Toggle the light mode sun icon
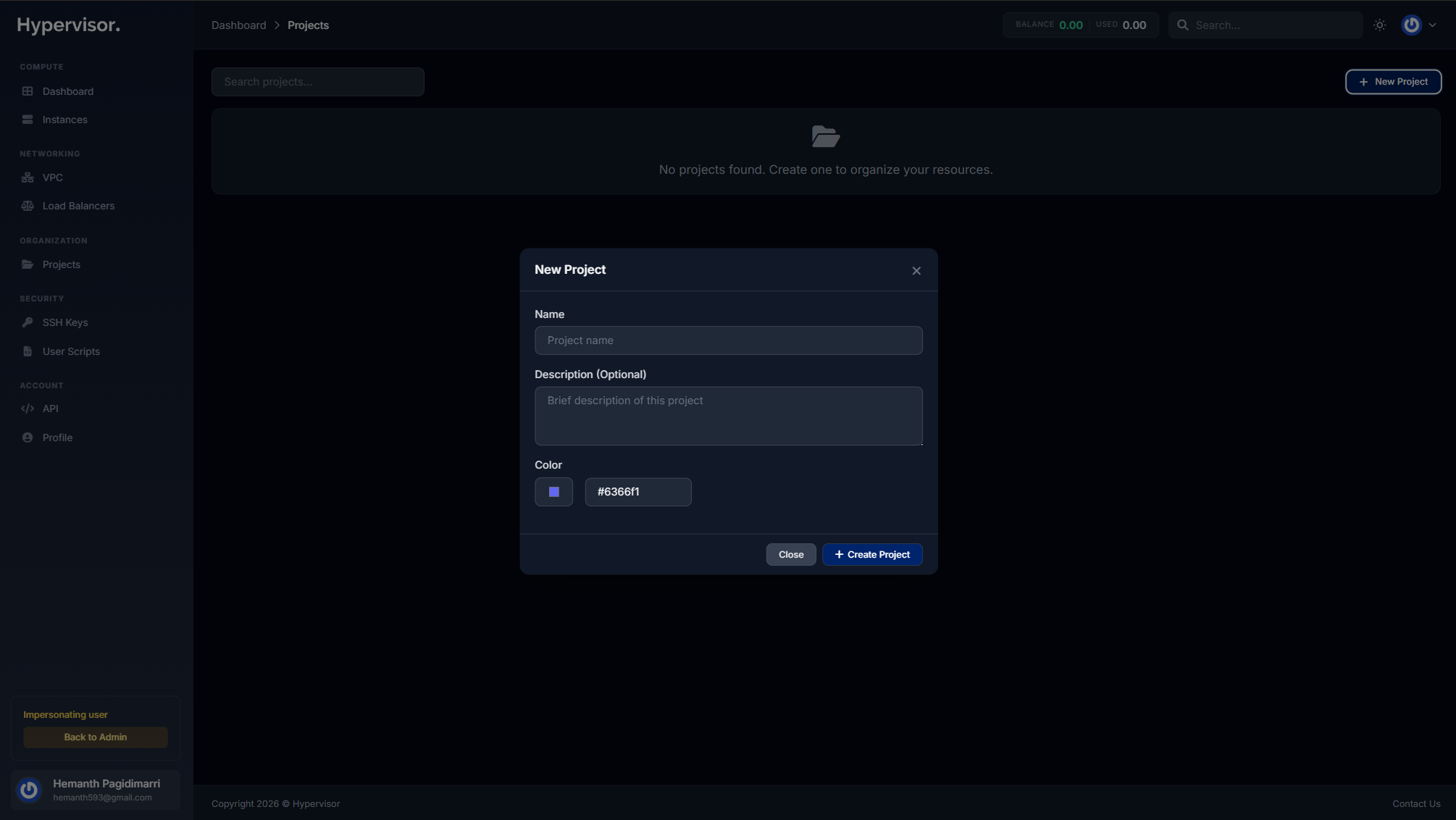1456x820 pixels. point(1379,25)
